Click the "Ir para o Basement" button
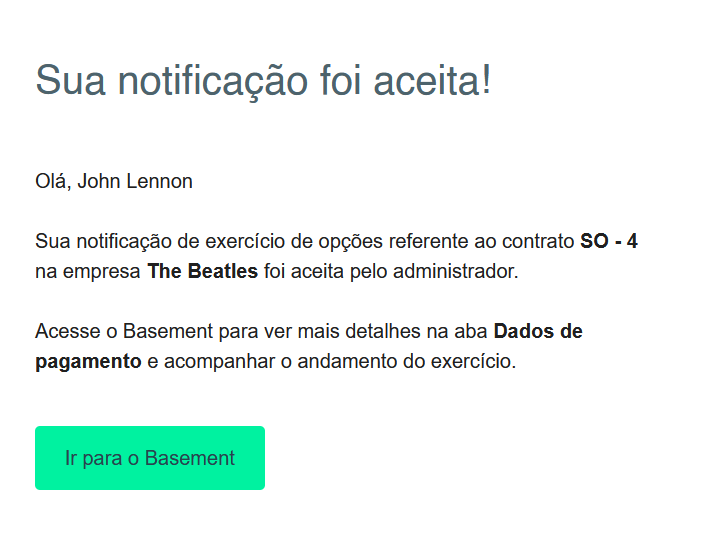Viewport: 707px width, 552px height. [x=150, y=458]
